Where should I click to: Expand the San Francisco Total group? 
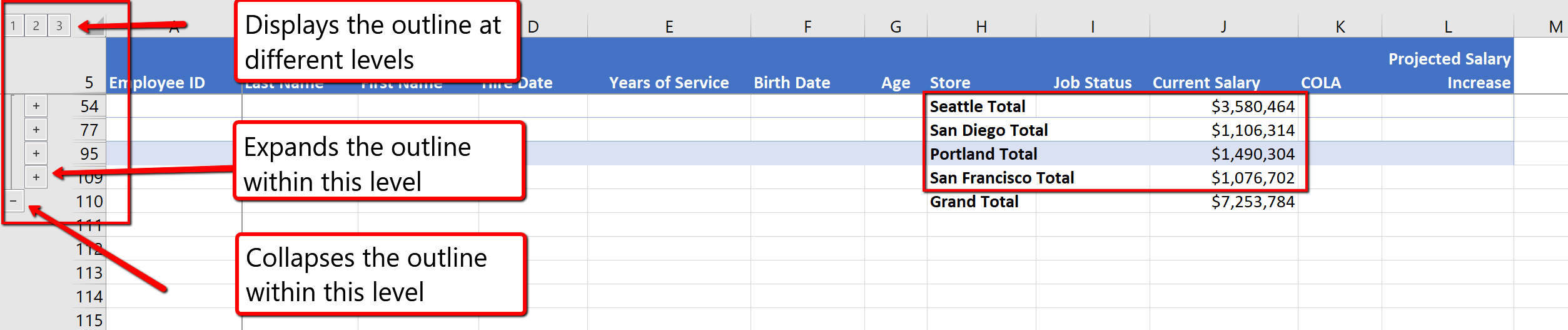36,177
